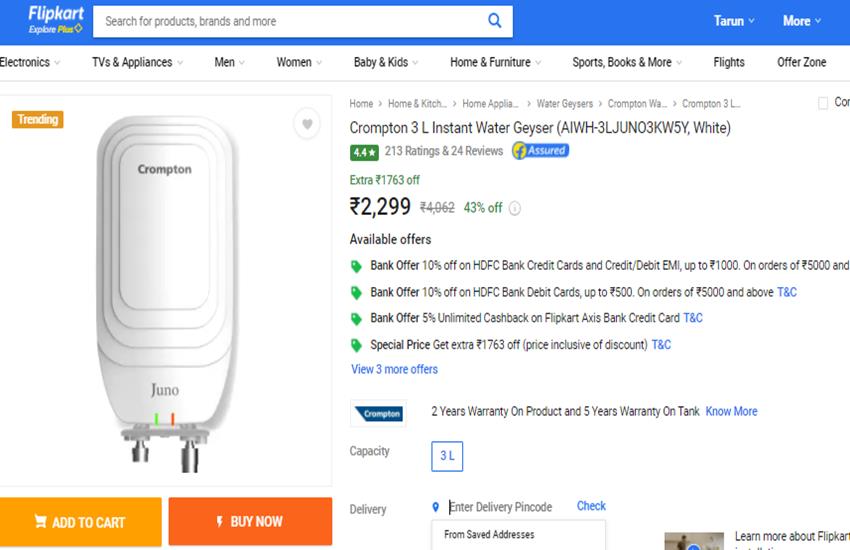Image resolution: width=850 pixels, height=550 pixels.
Task: Click the 4.4 star rating badge
Action: coord(364,152)
